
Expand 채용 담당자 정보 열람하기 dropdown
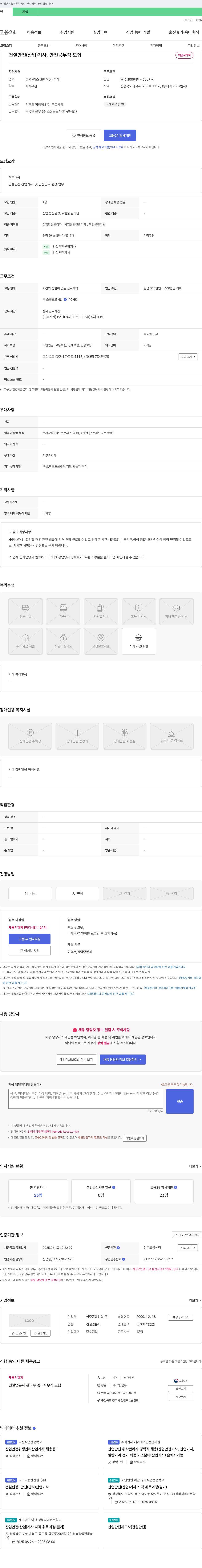point(123,1060)
